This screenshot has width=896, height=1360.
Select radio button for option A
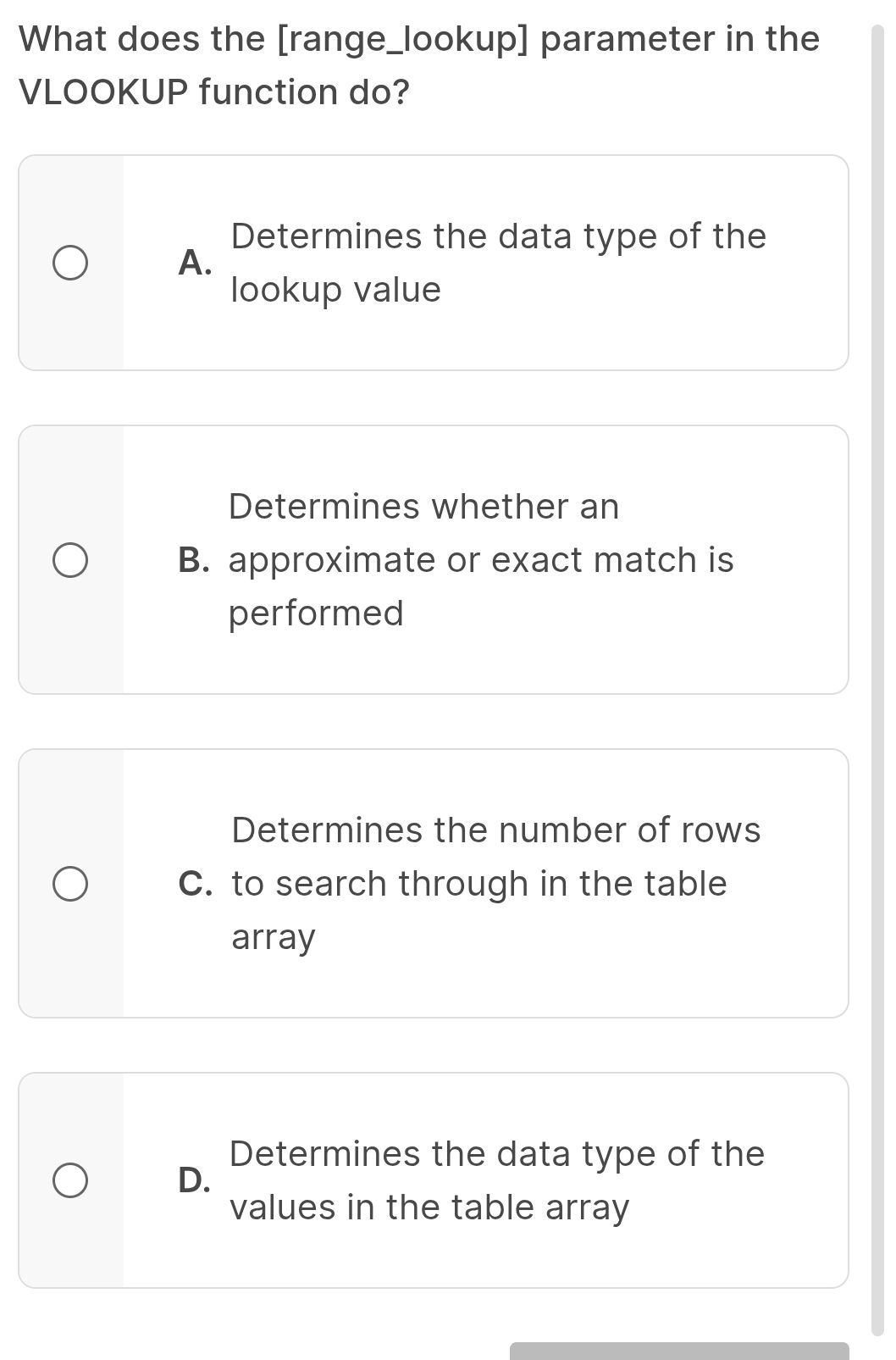pyautogui.click(x=69, y=263)
